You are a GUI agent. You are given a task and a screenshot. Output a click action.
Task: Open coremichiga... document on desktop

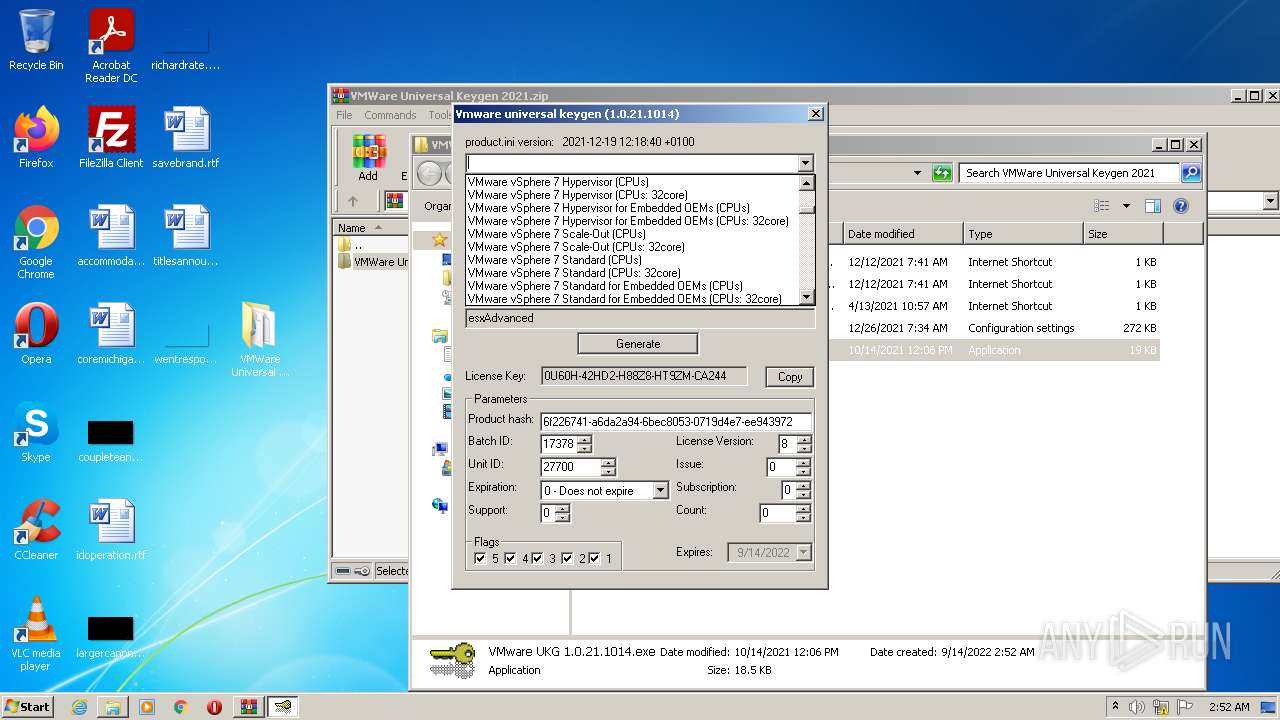coord(111,334)
